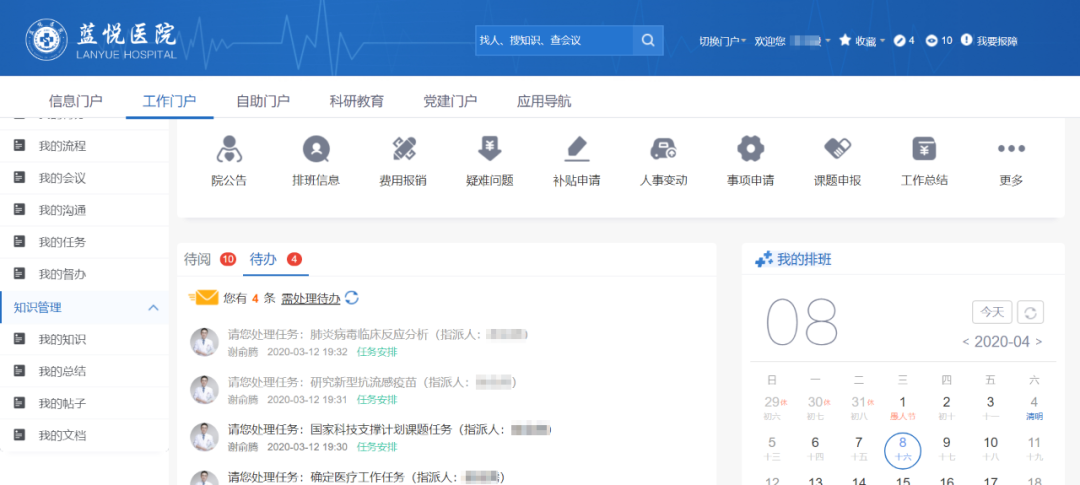The width and height of the screenshot is (1080, 485).
Task: Collapse the 知识管理 sidebar section
Action: pos(153,307)
